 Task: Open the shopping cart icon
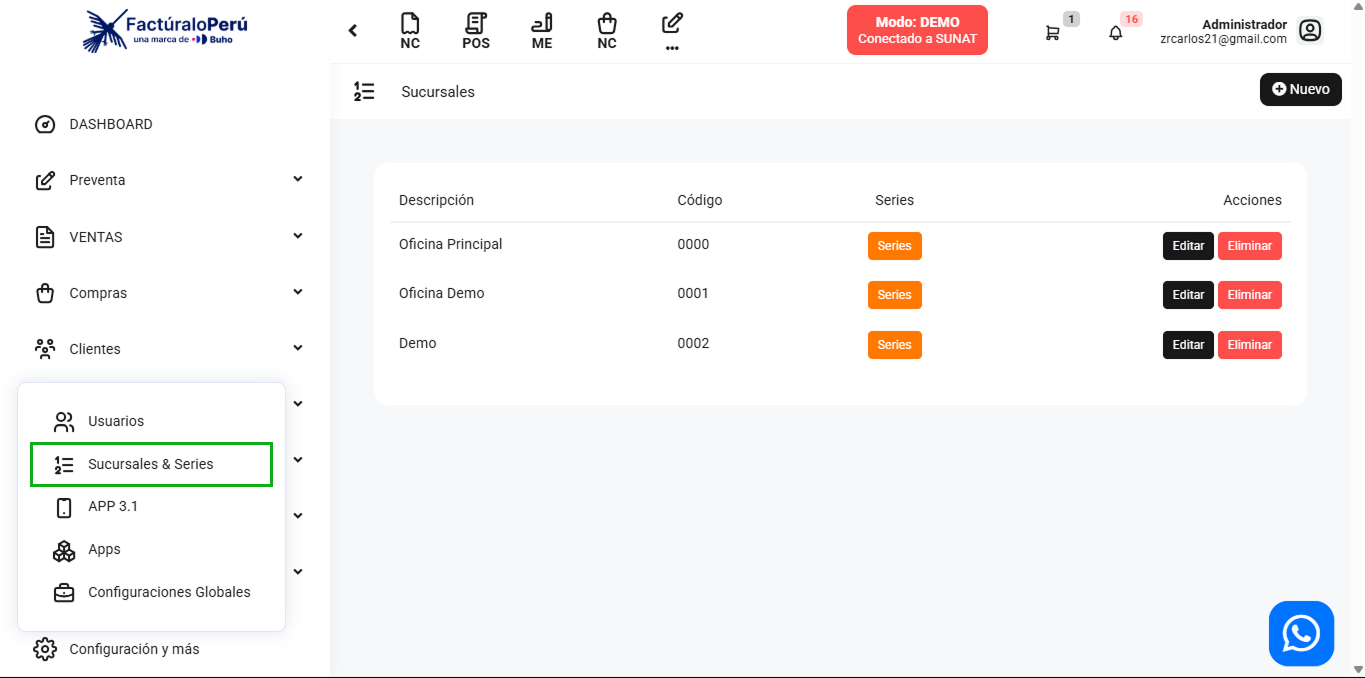click(1052, 33)
